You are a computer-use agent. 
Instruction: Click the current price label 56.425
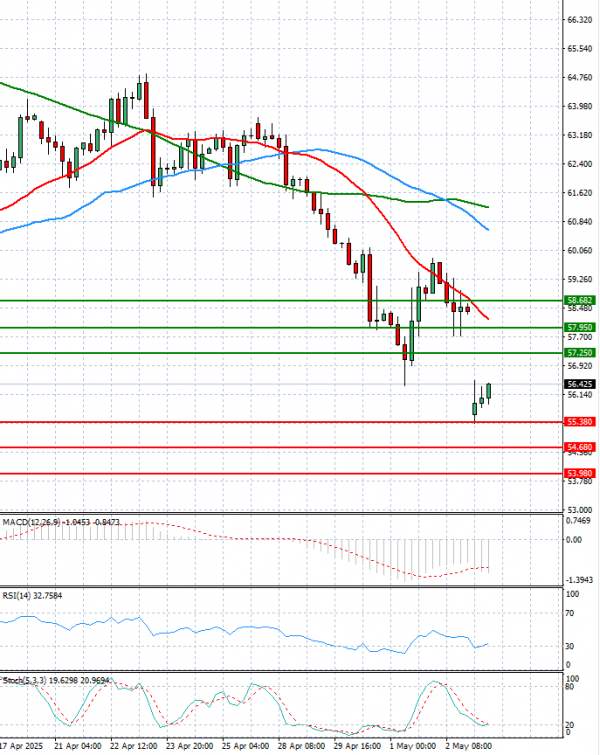click(580, 384)
